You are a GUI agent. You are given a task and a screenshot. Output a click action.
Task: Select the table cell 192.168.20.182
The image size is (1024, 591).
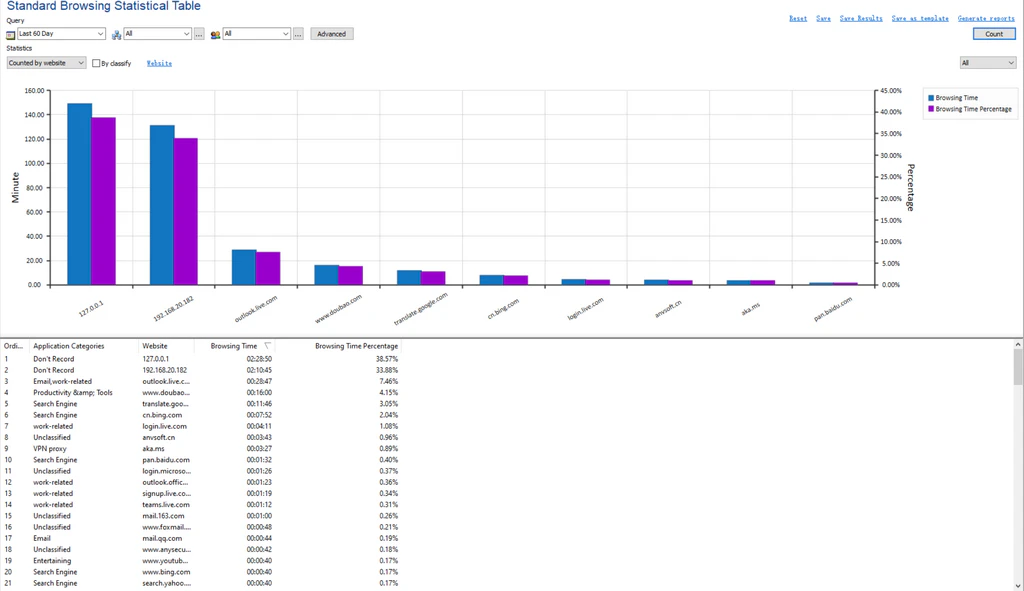(165, 370)
